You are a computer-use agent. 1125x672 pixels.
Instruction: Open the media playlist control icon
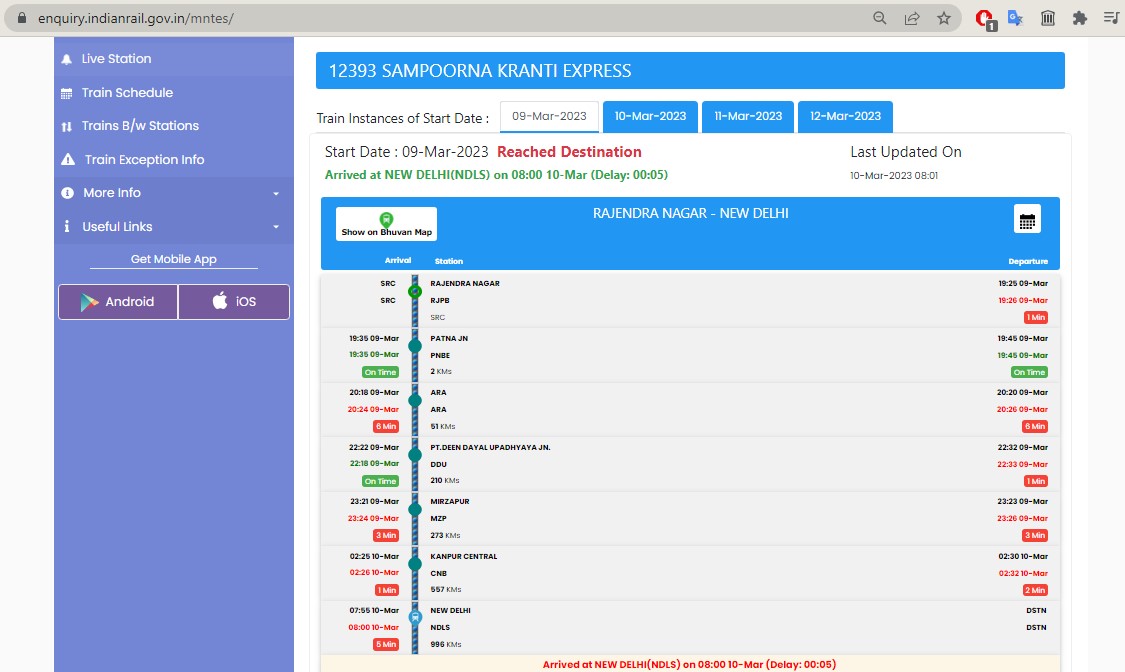[1111, 18]
